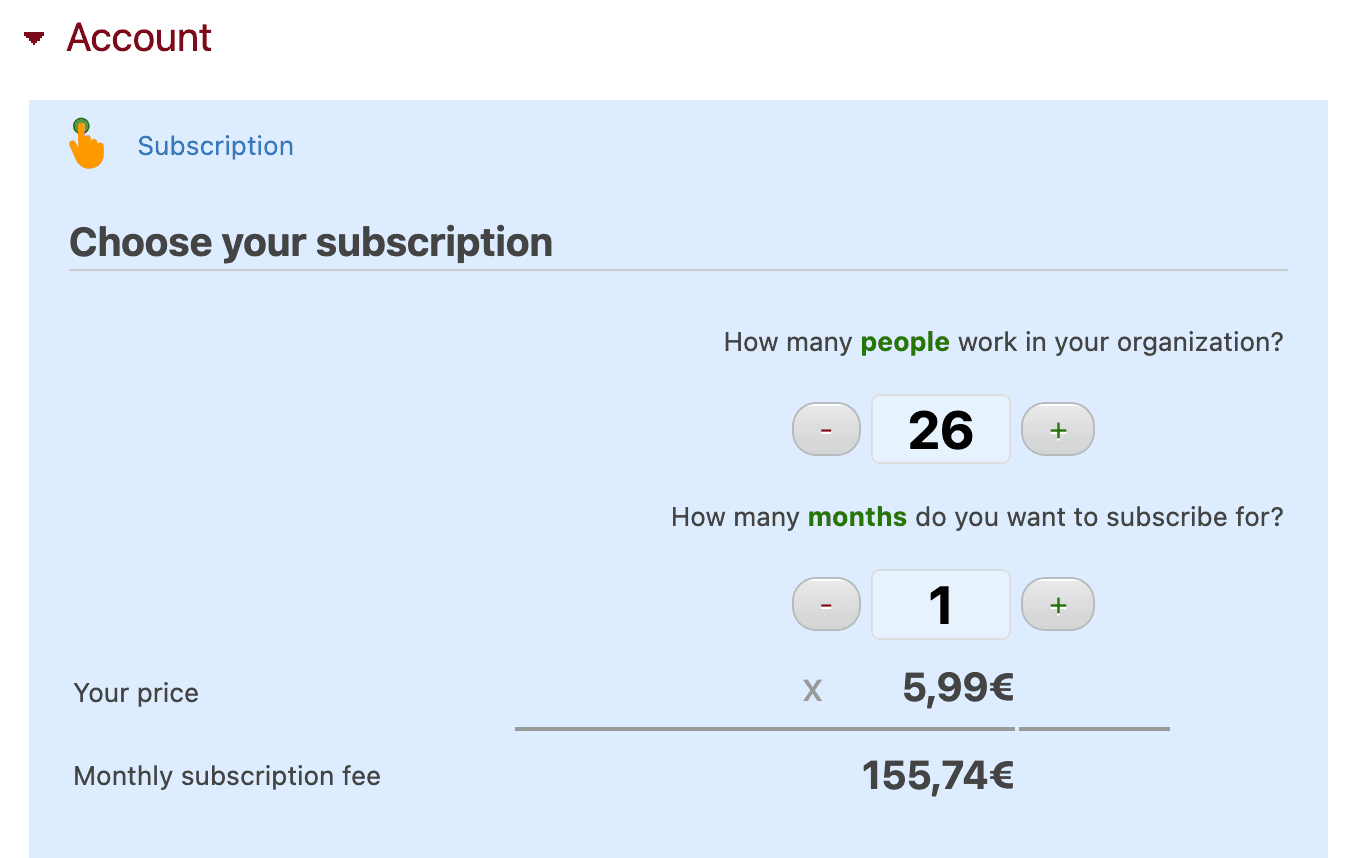The width and height of the screenshot is (1352, 858).
Task: Click the pointing hand icon beside Subscription
Action: [87, 143]
